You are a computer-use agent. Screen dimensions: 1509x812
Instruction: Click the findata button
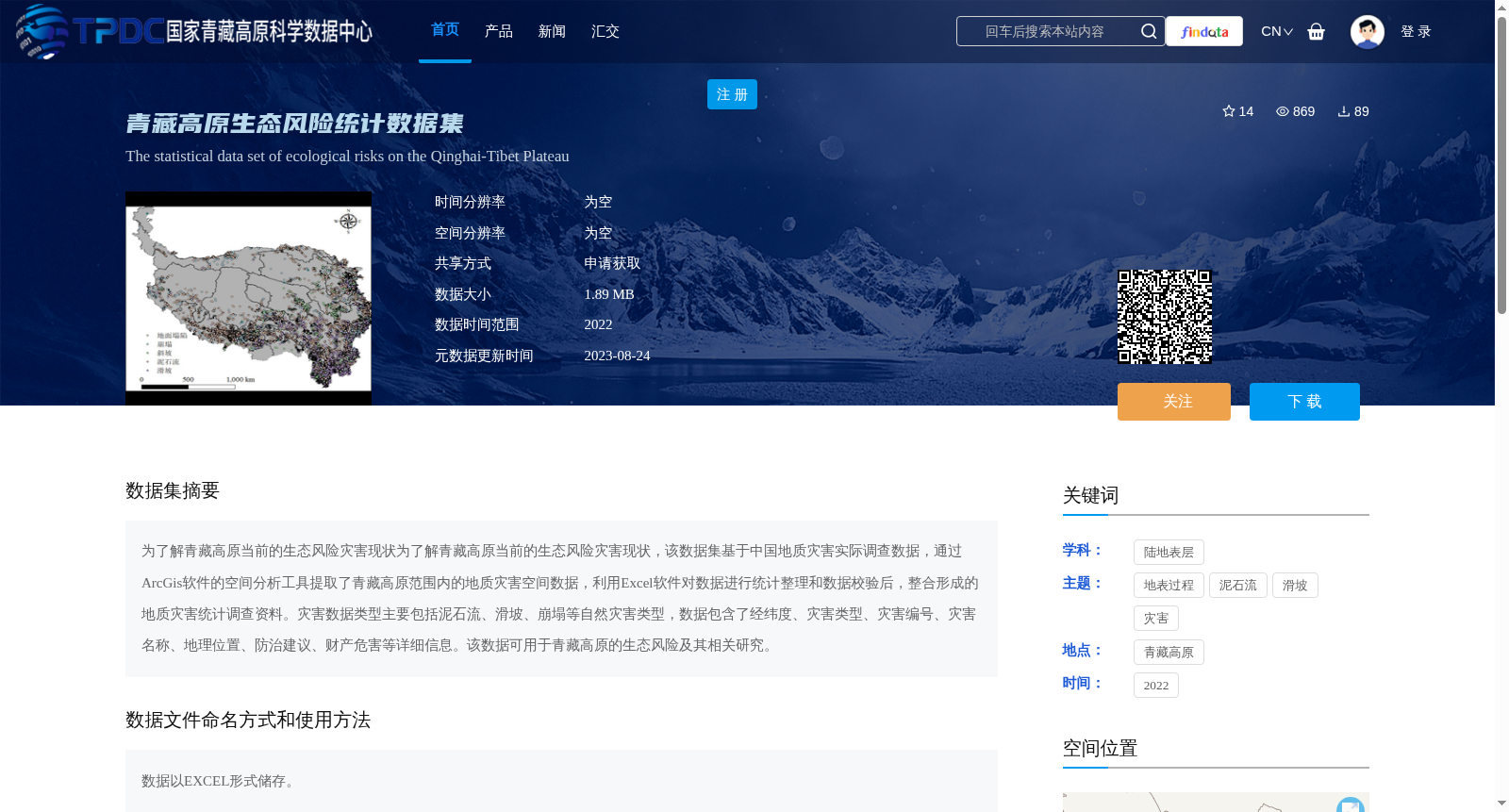point(1204,31)
